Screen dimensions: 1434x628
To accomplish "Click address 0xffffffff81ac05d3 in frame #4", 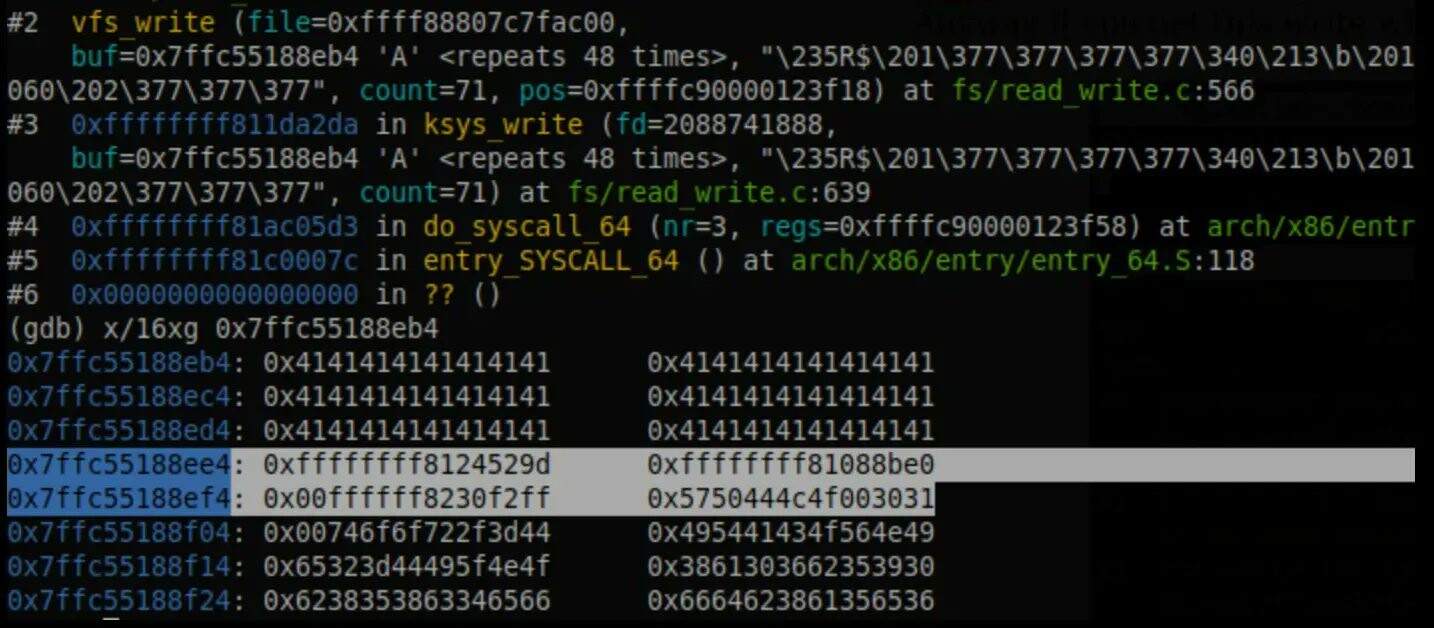I will tap(214, 227).
